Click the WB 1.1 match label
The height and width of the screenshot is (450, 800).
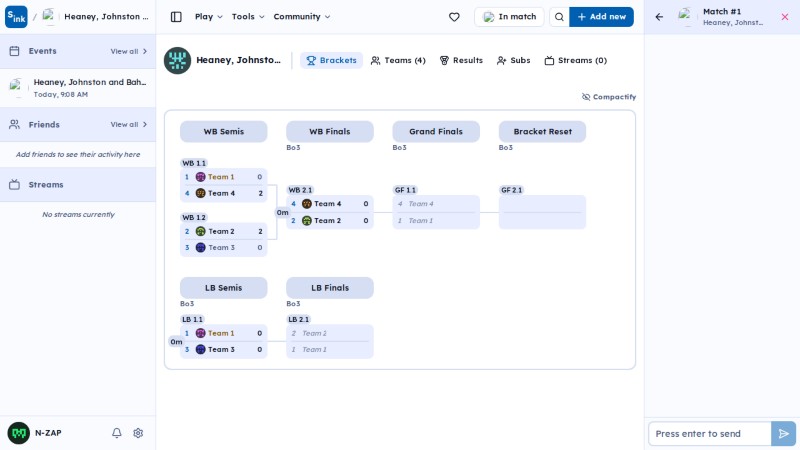(x=194, y=163)
